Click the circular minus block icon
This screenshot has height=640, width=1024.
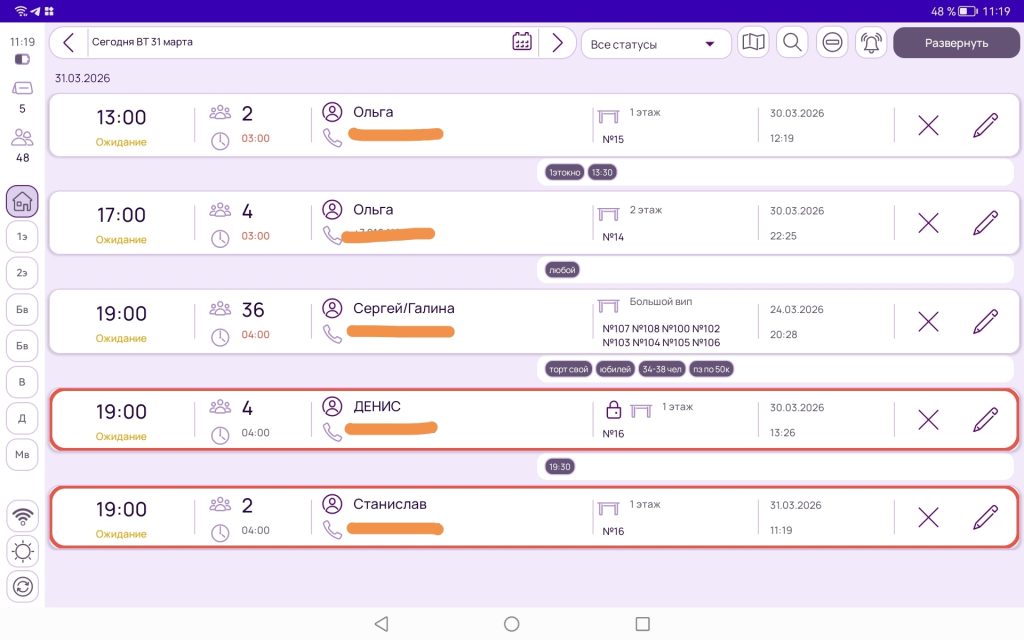pyautogui.click(x=832, y=43)
